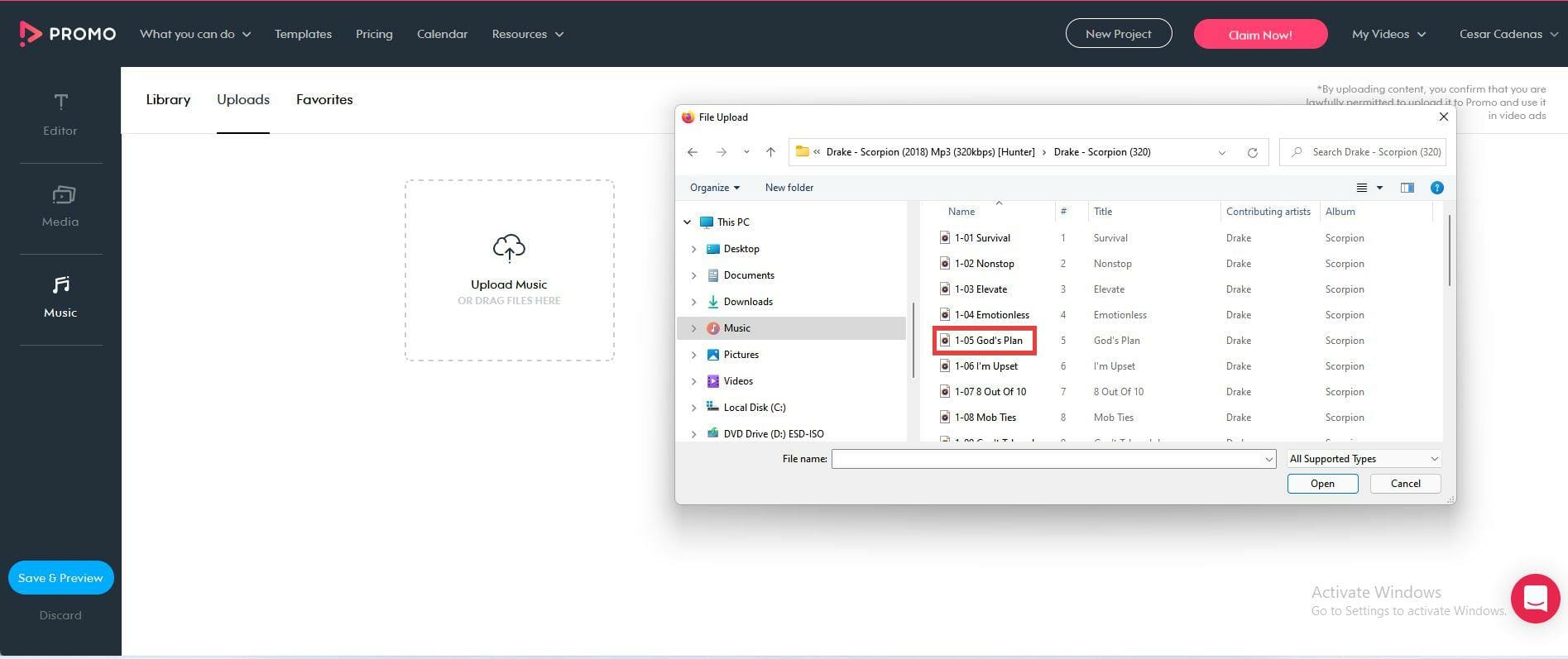Go up one folder level arrow
This screenshot has width=1568, height=659.
[x=770, y=152]
